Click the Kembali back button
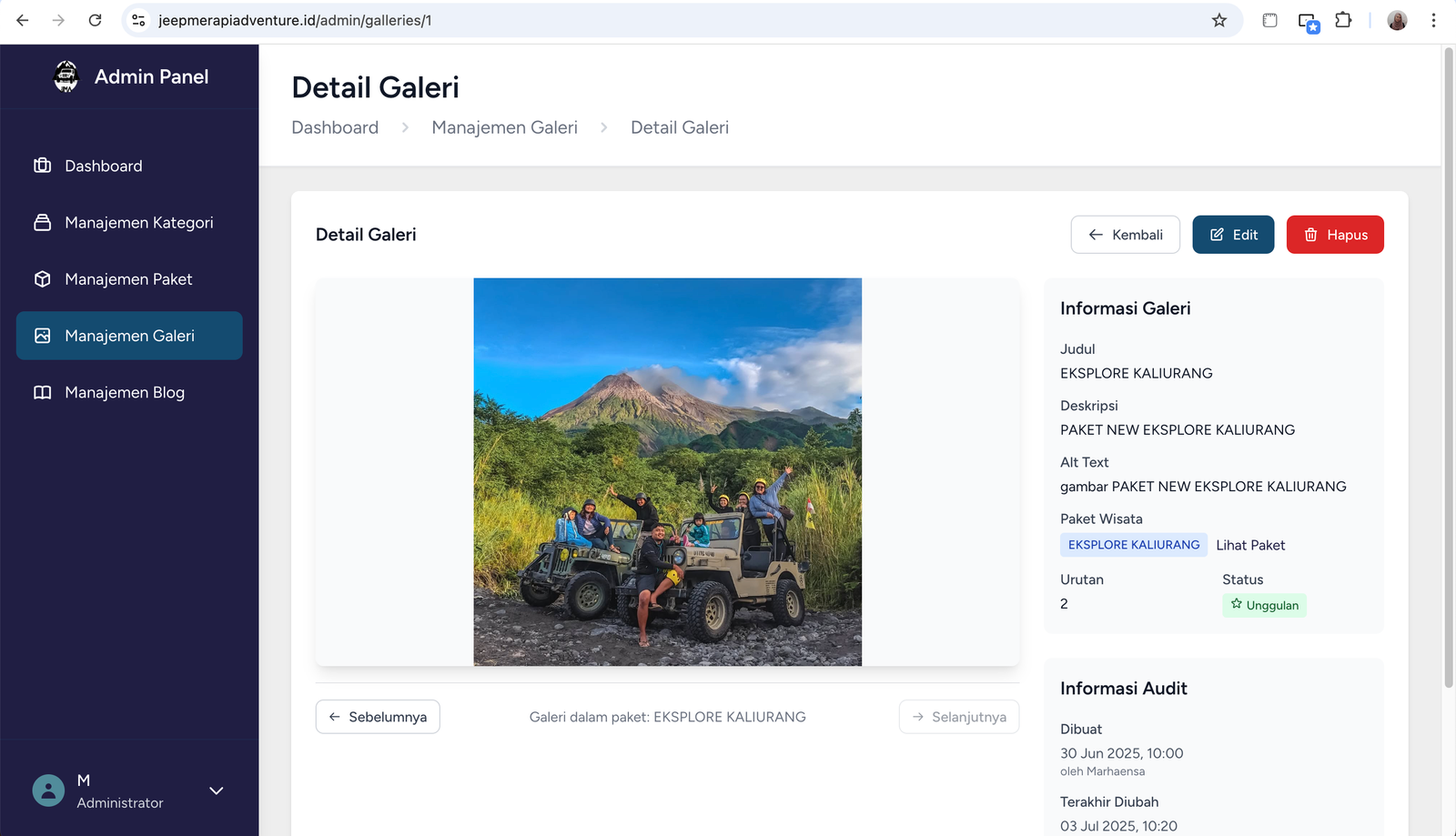The width and height of the screenshot is (1456, 836). point(1125,235)
